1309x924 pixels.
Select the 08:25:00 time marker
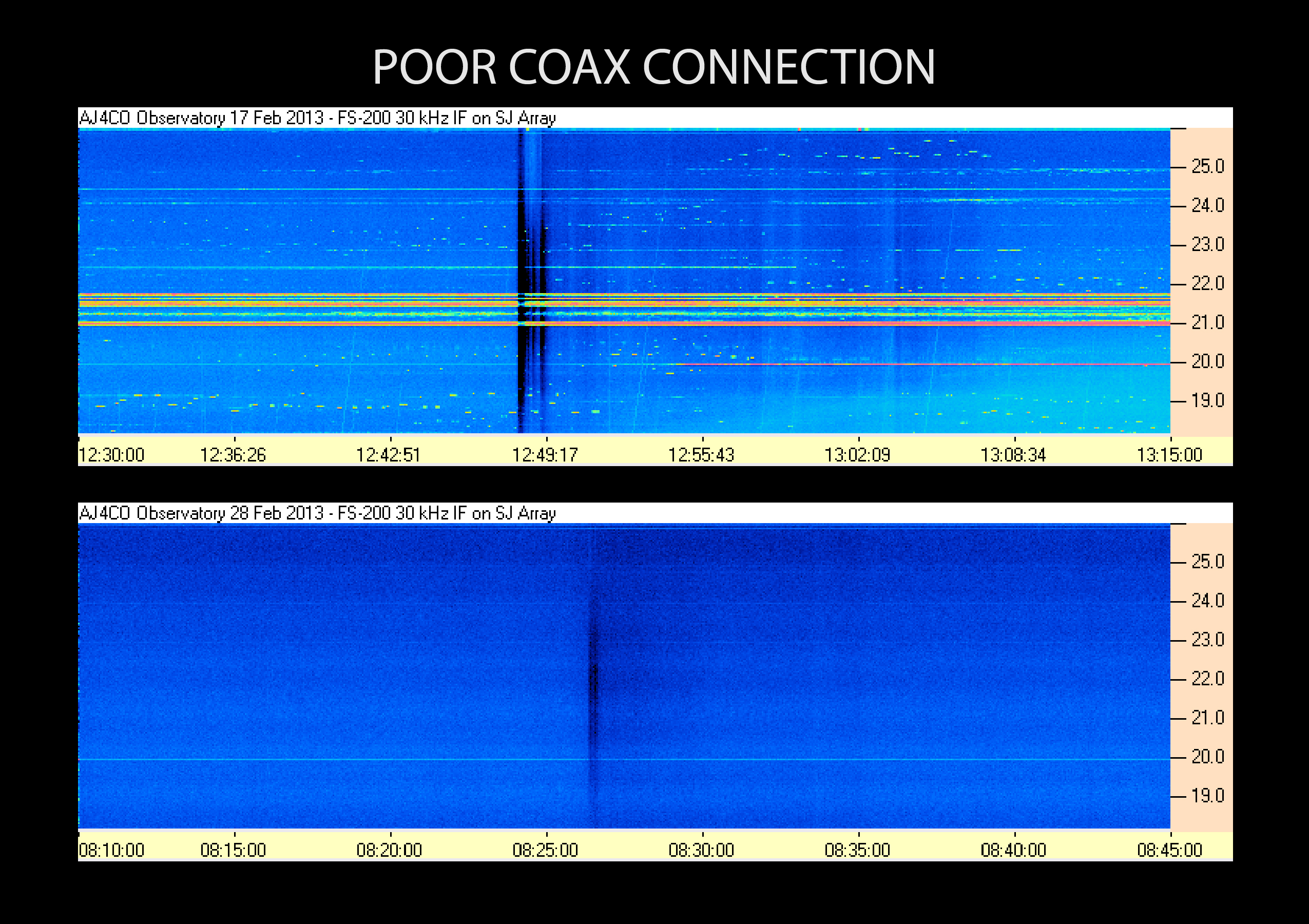(x=545, y=850)
